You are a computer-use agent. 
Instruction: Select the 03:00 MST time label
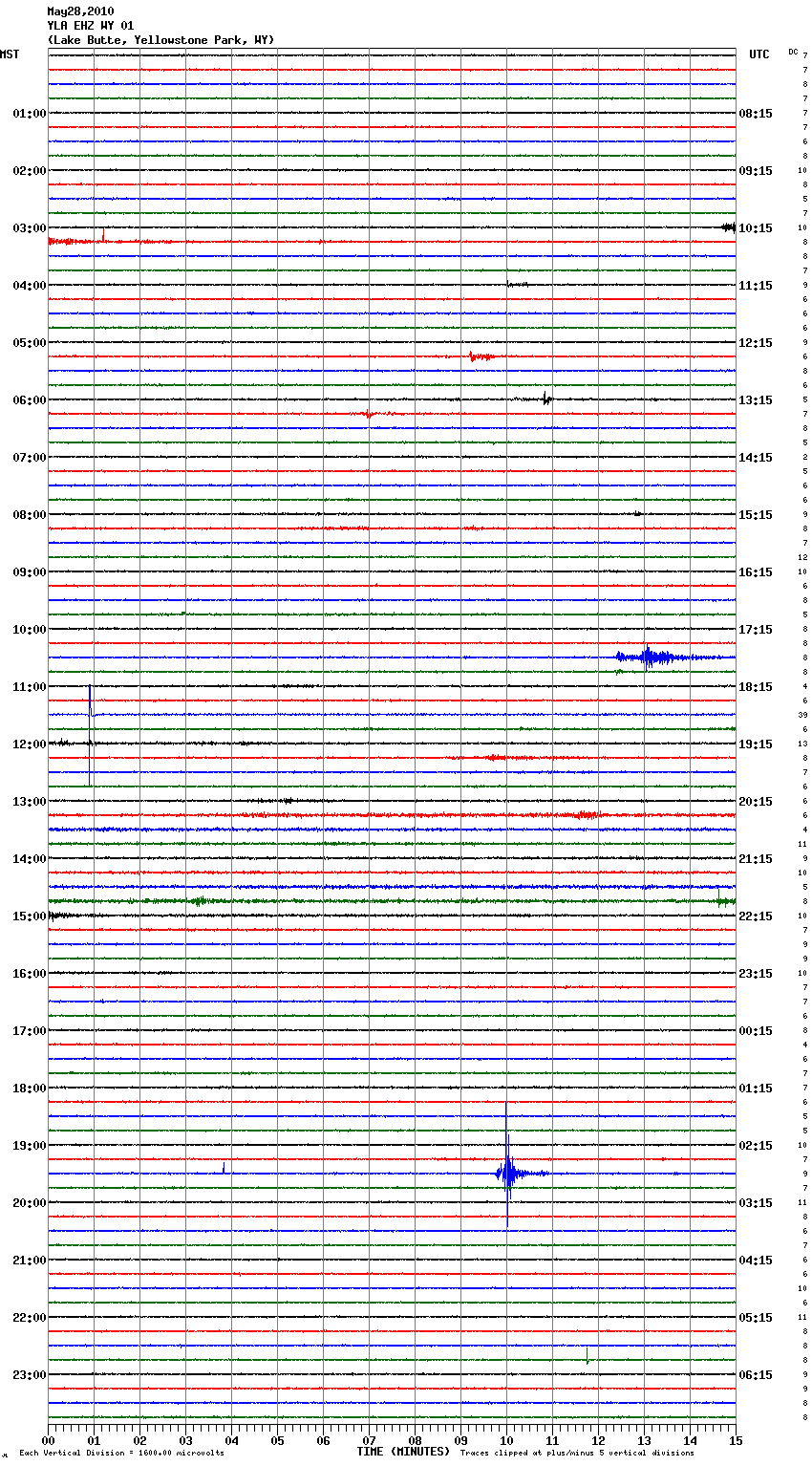[x=29, y=228]
